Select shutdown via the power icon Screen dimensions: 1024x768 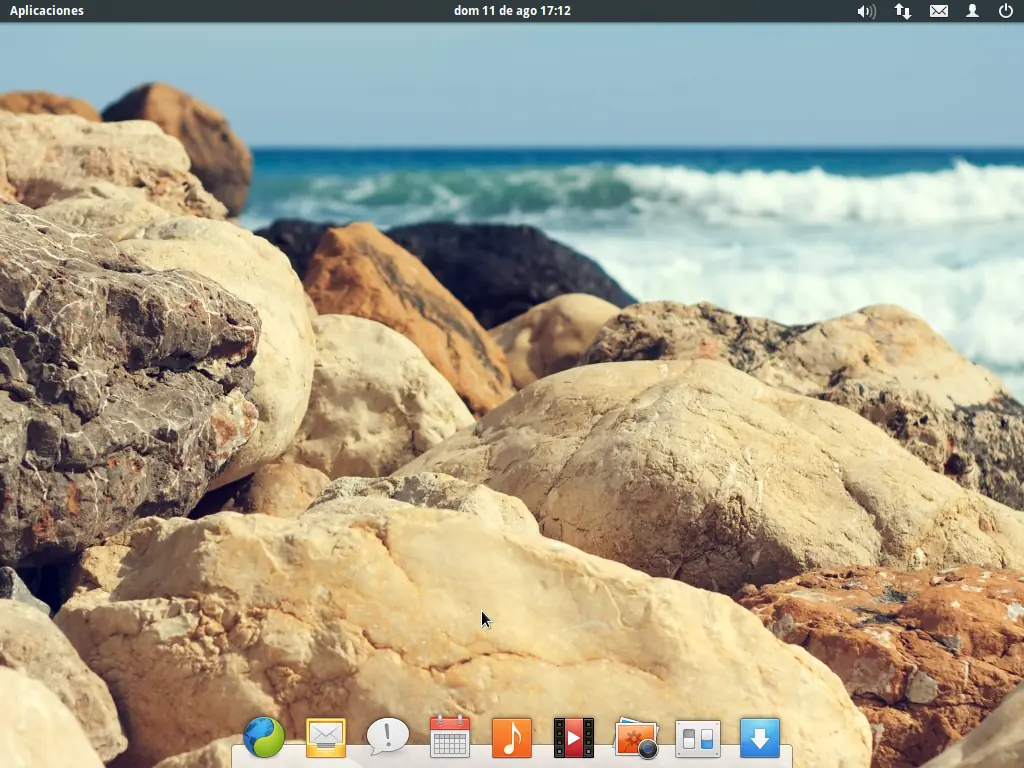coord(1006,11)
